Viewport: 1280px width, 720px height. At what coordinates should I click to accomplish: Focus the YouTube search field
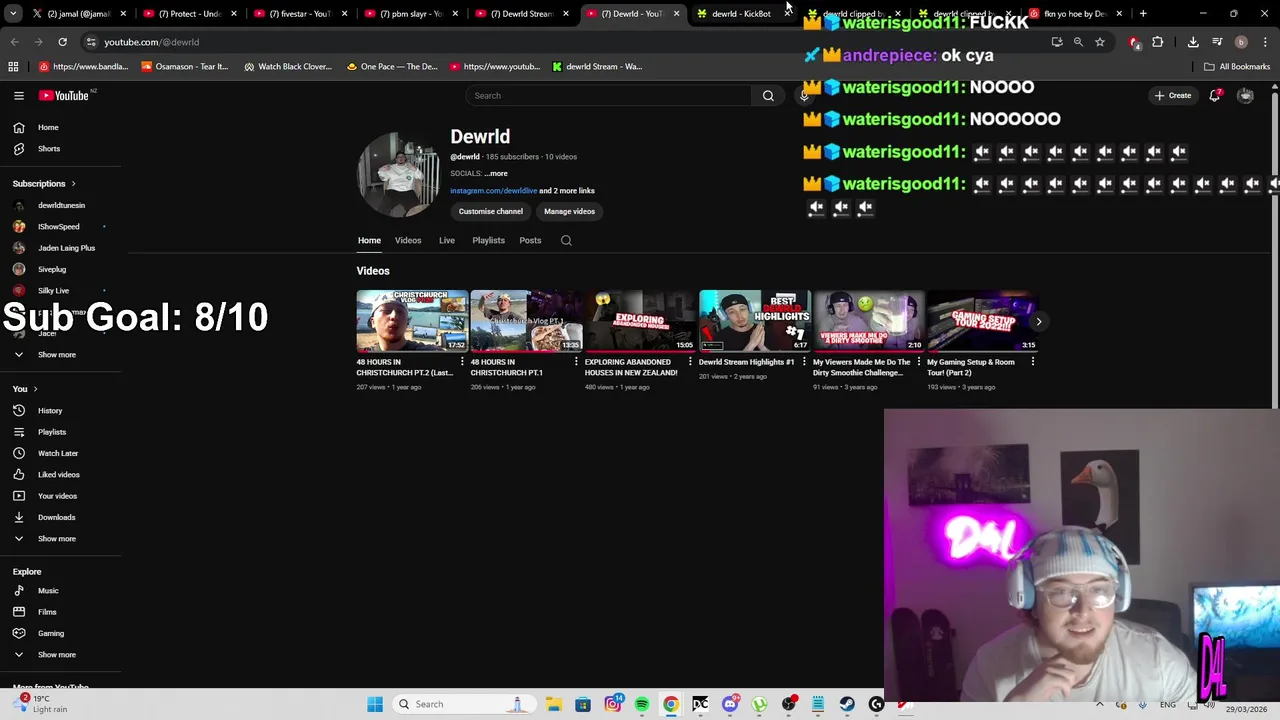608,95
